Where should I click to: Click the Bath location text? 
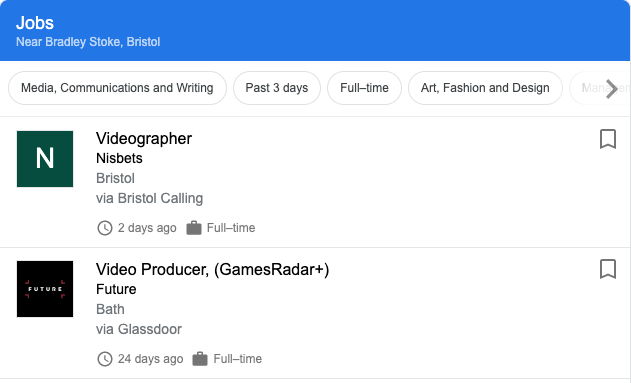point(110,309)
